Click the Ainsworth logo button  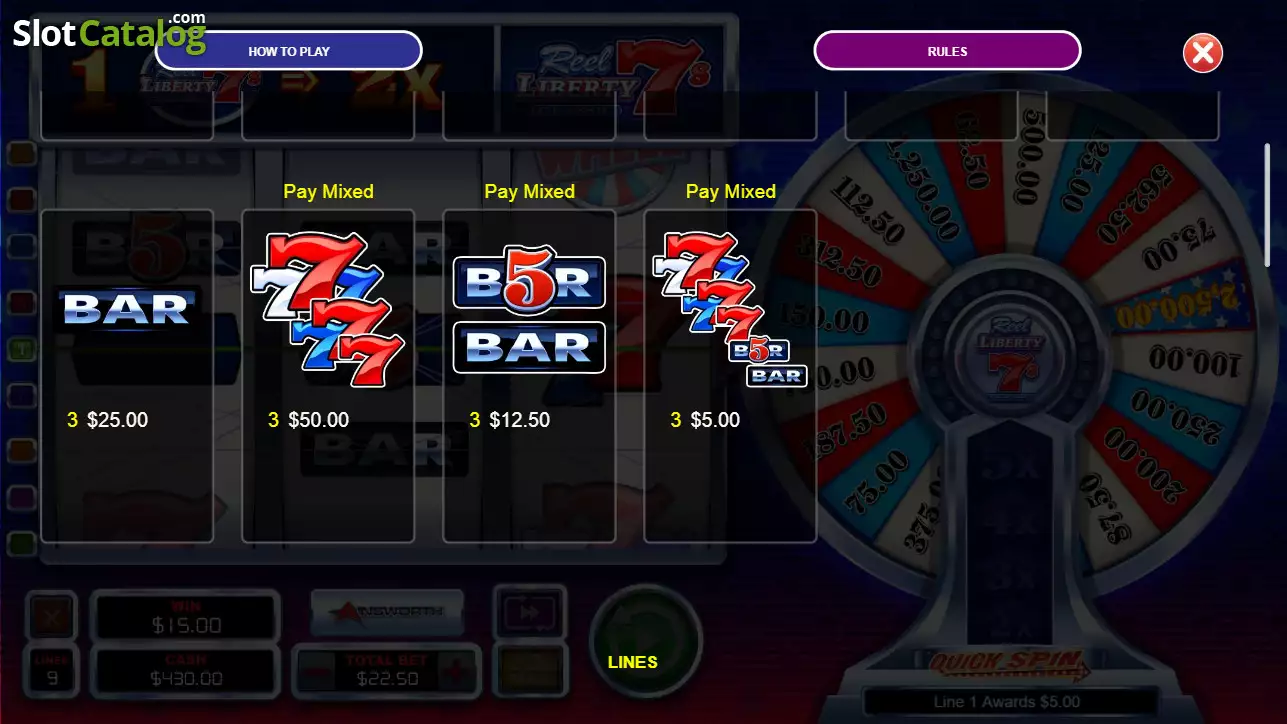(387, 611)
